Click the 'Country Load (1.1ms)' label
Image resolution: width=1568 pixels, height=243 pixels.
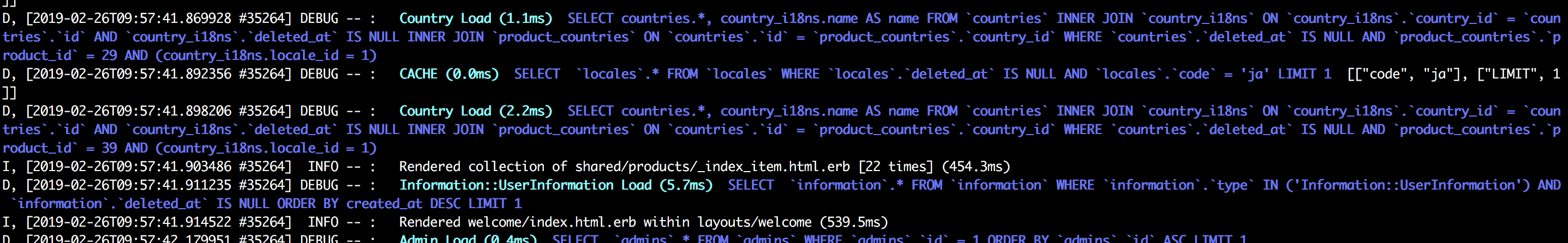point(475,19)
